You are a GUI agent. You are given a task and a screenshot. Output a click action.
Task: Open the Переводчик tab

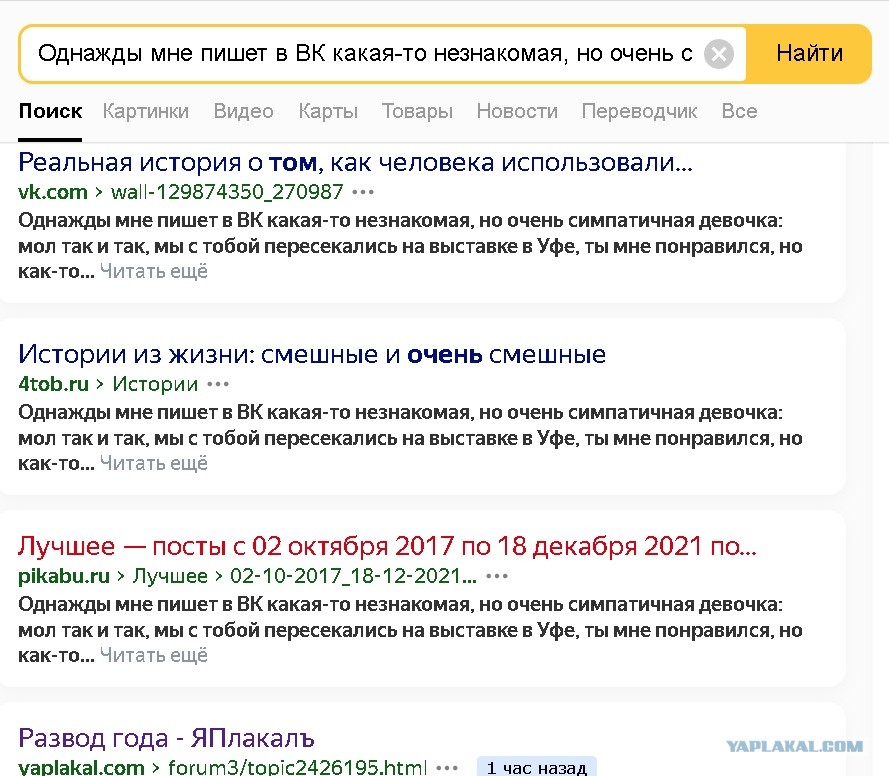pyautogui.click(x=640, y=111)
